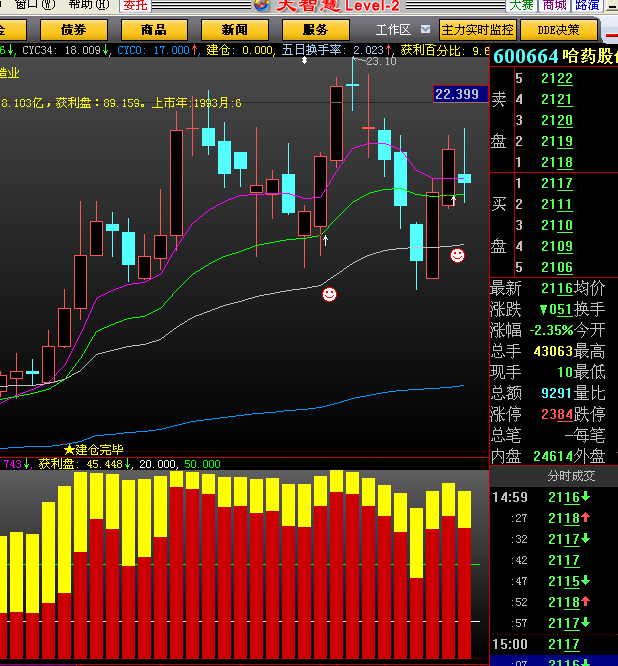Screen dimensions: 618x666
Task: Click the red up arrow in the :52 trade row
Action: (x=586, y=601)
